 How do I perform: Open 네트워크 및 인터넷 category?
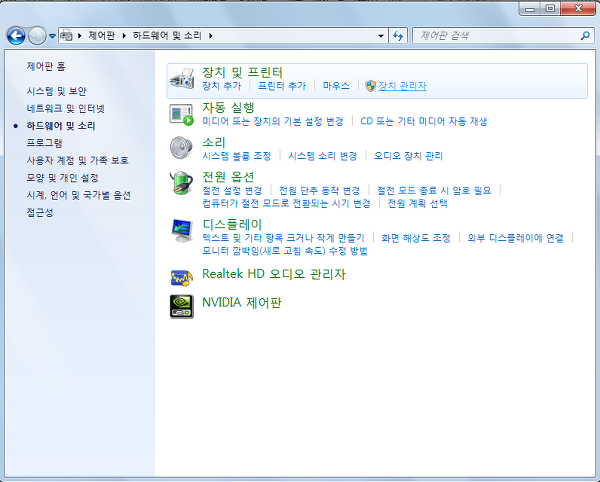click(65, 108)
